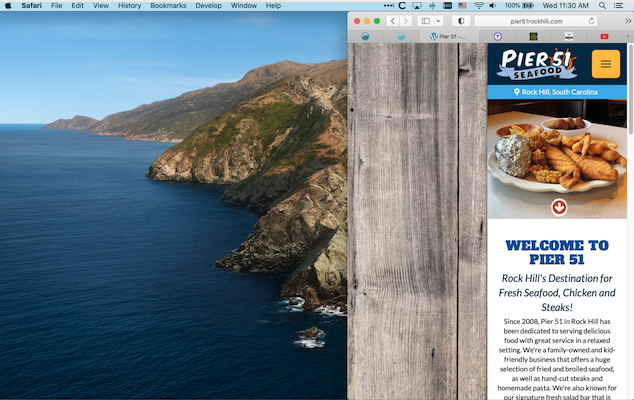Go forward to the next page
This screenshot has width=634, height=400.
coord(406,21)
